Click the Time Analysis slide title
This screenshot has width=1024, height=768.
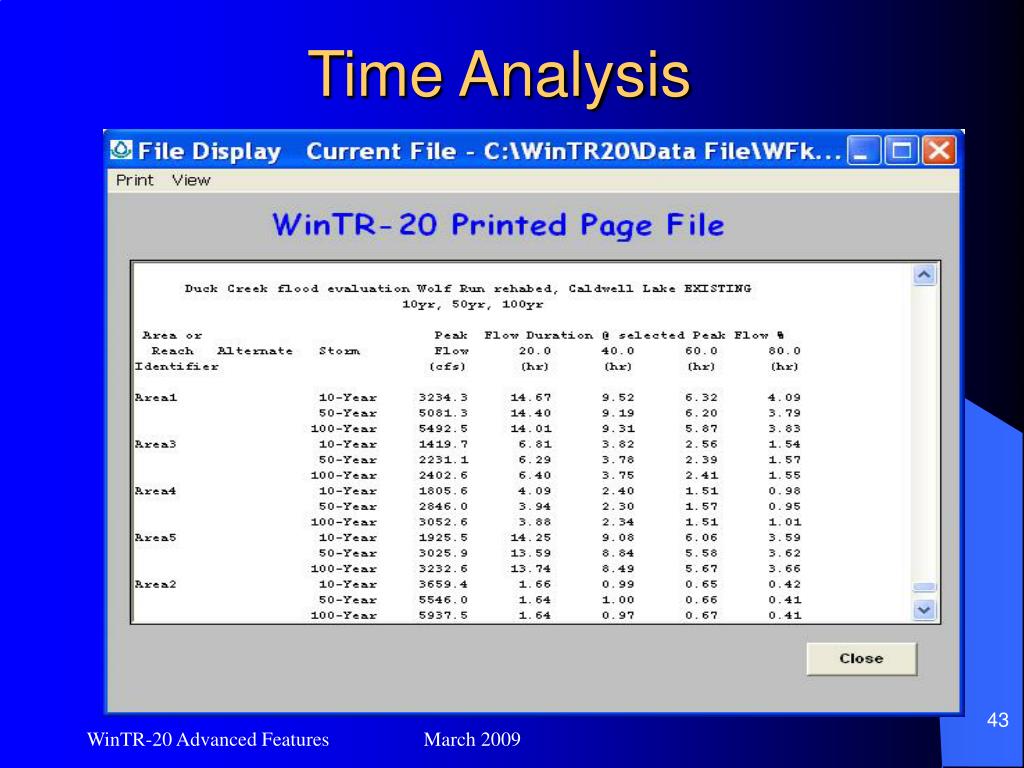[499, 74]
